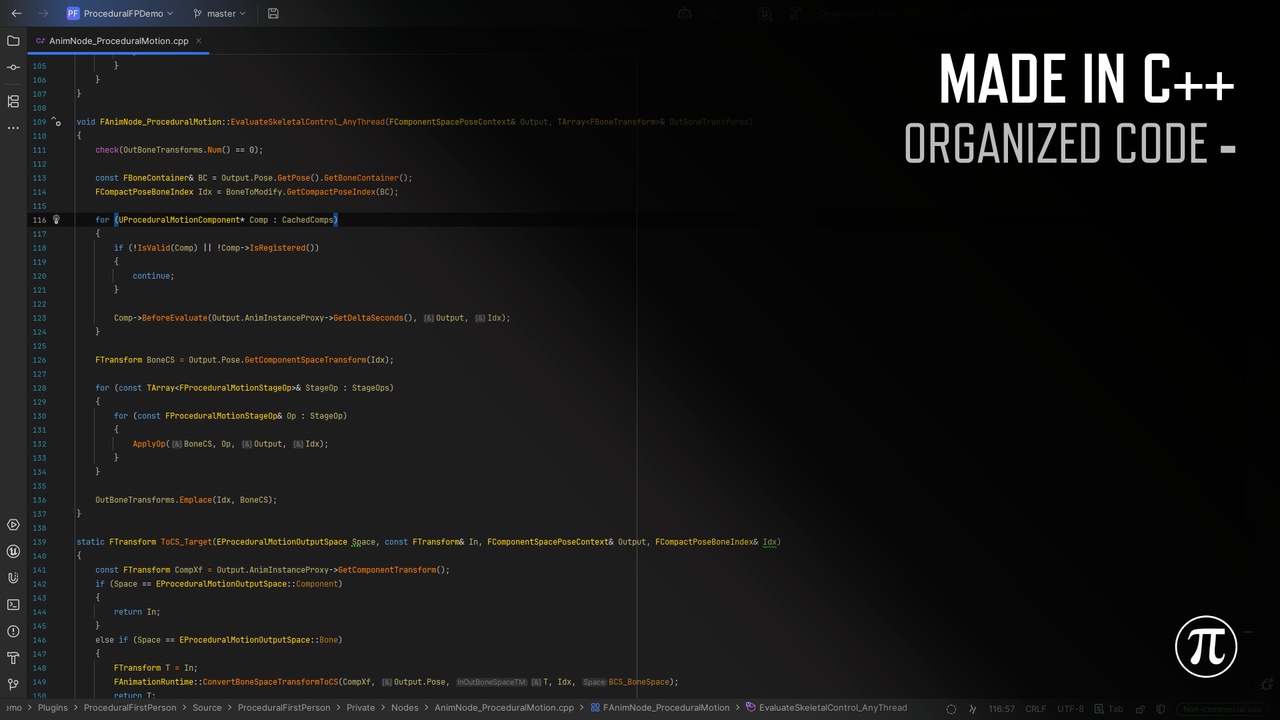Click the back navigation arrow
The width and height of the screenshot is (1280, 720).
coord(16,13)
